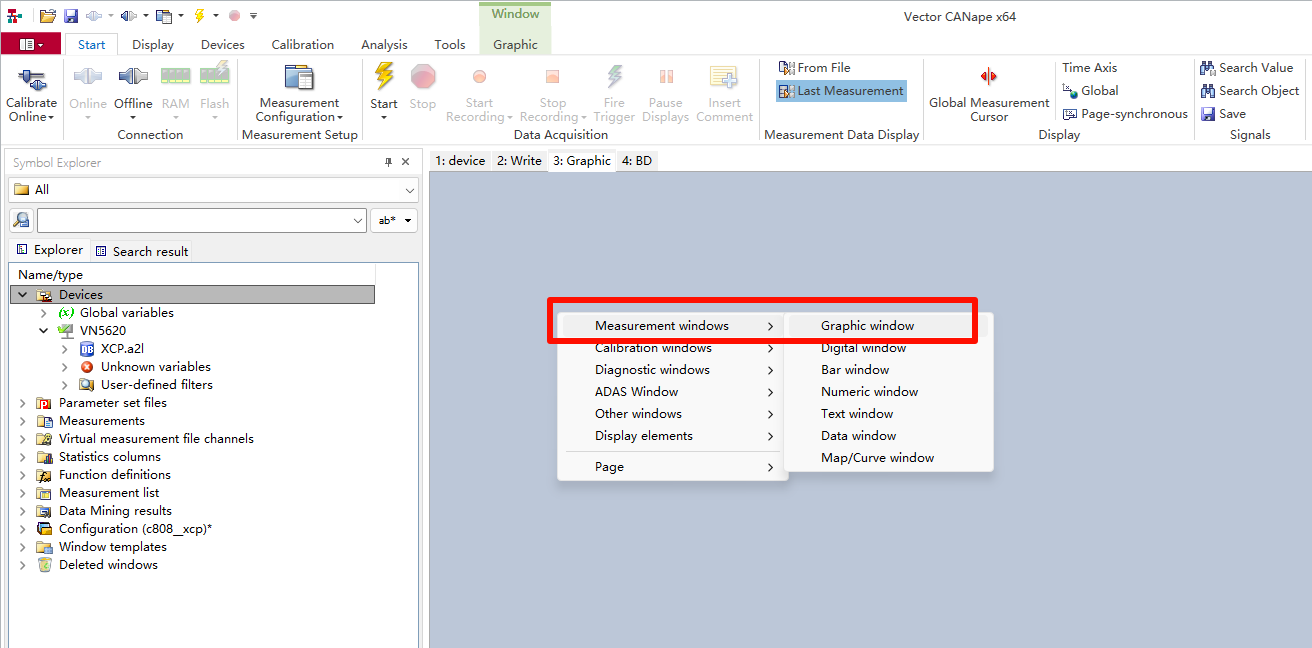Click the Search Object button
This screenshot has height=648, width=1312.
click(x=1250, y=91)
